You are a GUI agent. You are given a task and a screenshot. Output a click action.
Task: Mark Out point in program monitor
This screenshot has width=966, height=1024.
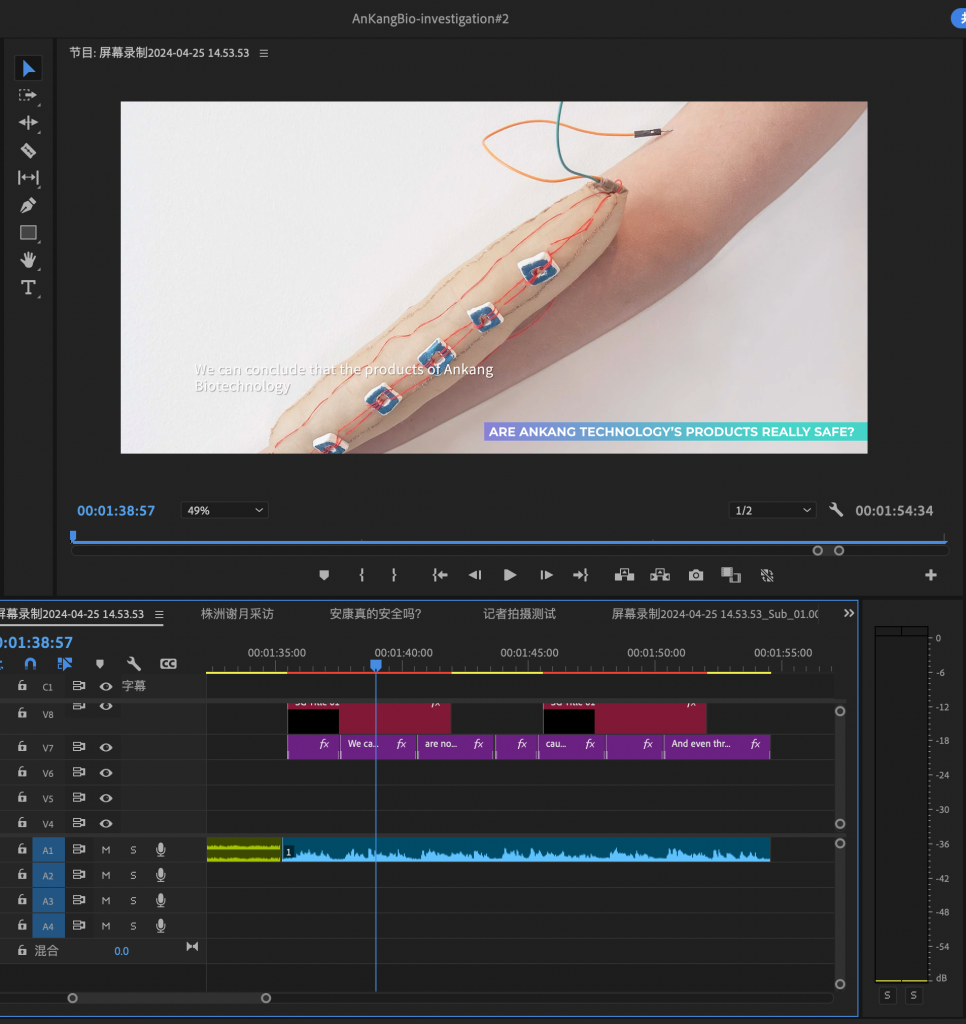coord(394,575)
